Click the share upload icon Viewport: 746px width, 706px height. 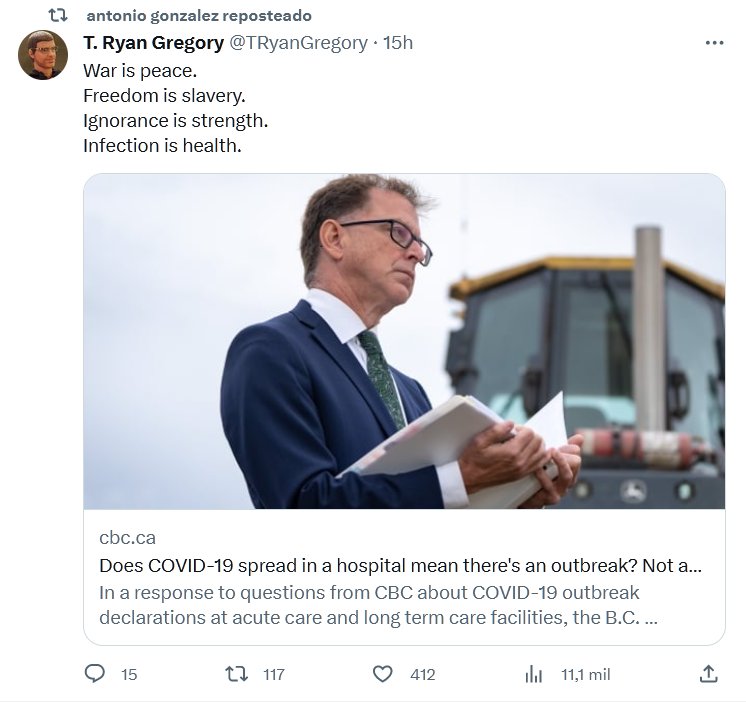click(708, 674)
